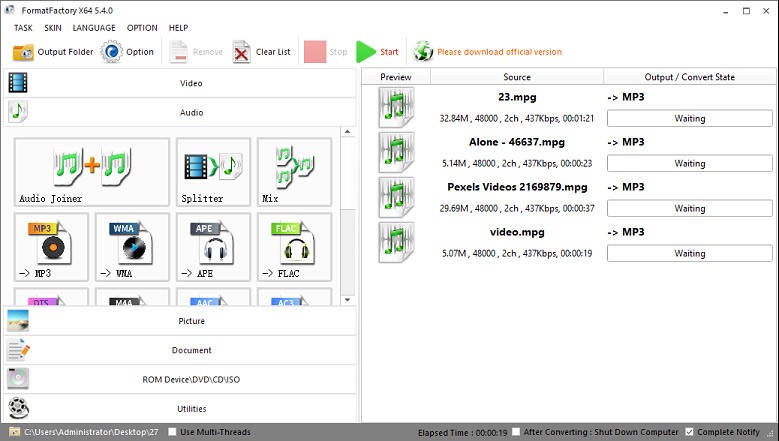The image size is (779, 441).
Task: Click the Waiting progress bar for 23.mpg
Action: [690, 118]
